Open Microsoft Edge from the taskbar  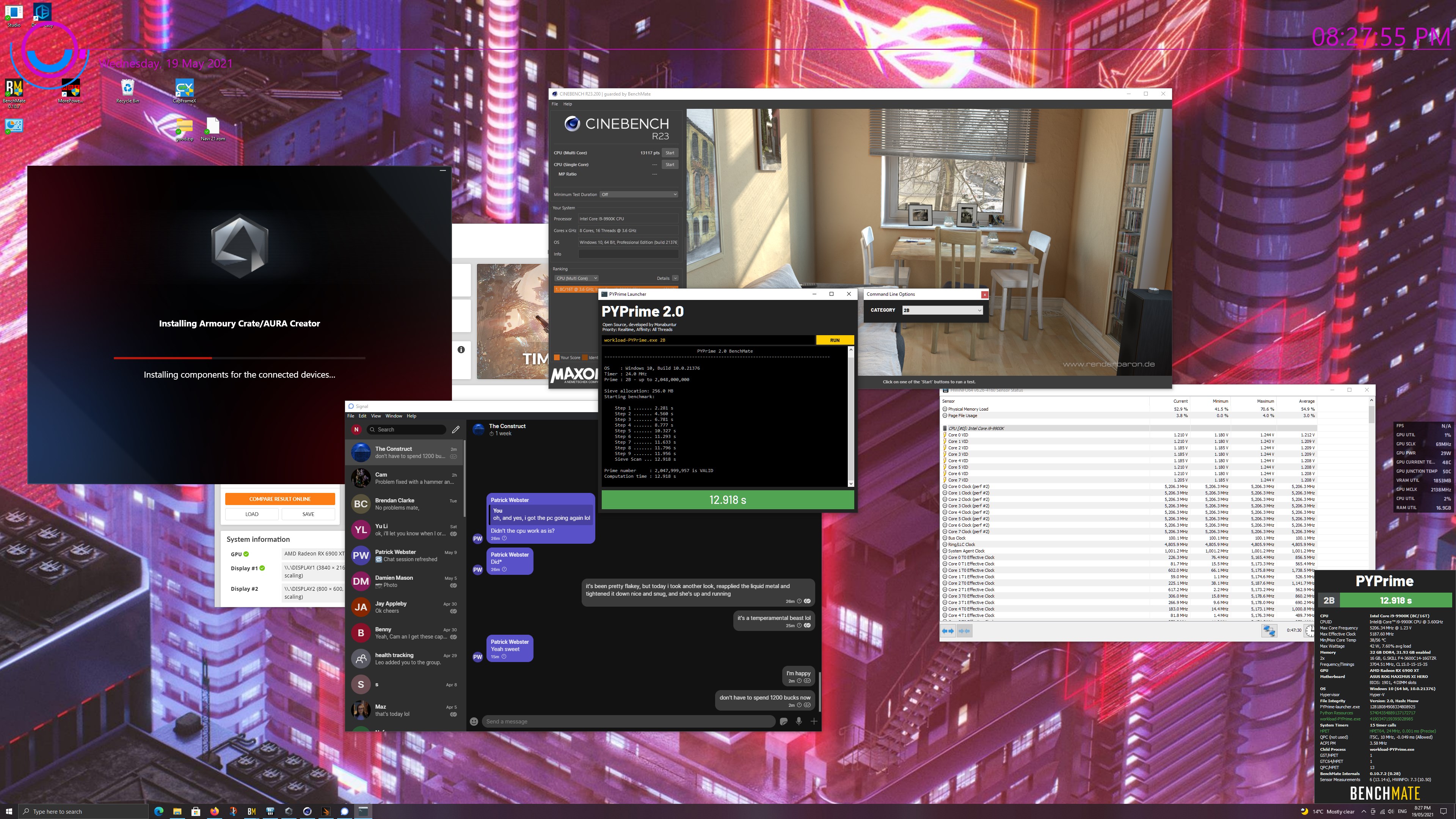[159, 811]
